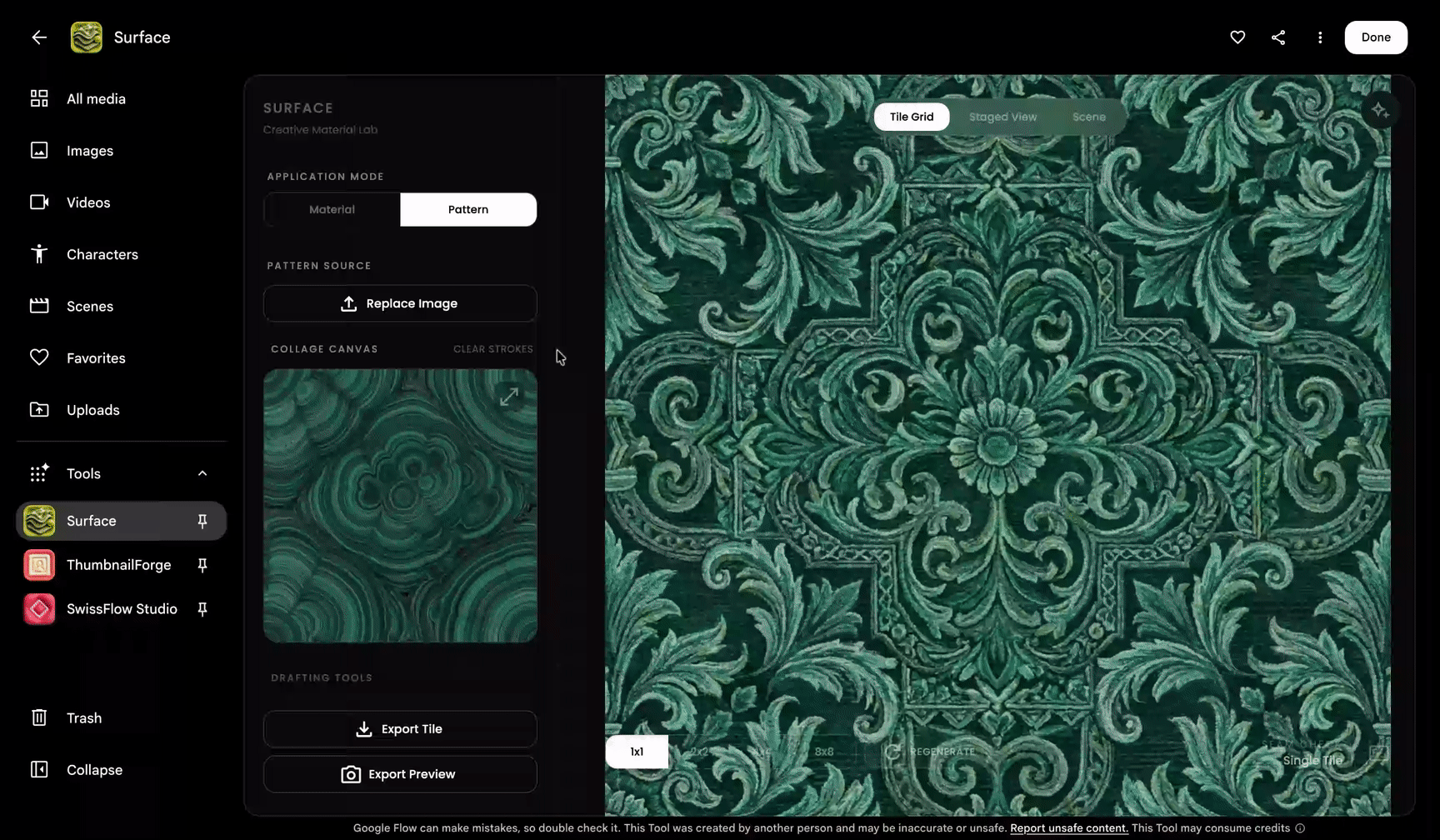Collapse the sidebar
This screenshot has width=1440, height=840.
click(x=122, y=770)
